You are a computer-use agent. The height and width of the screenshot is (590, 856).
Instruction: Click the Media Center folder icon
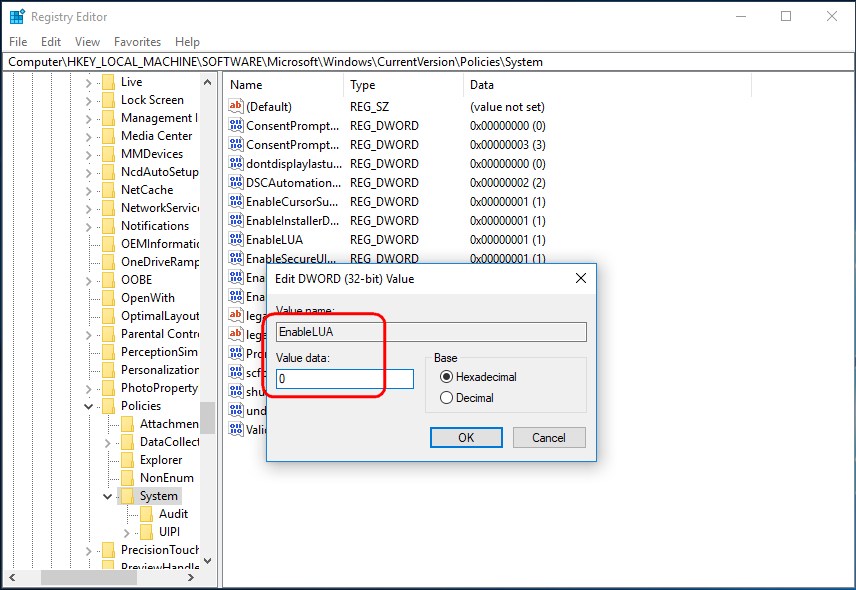pyautogui.click(x=109, y=136)
